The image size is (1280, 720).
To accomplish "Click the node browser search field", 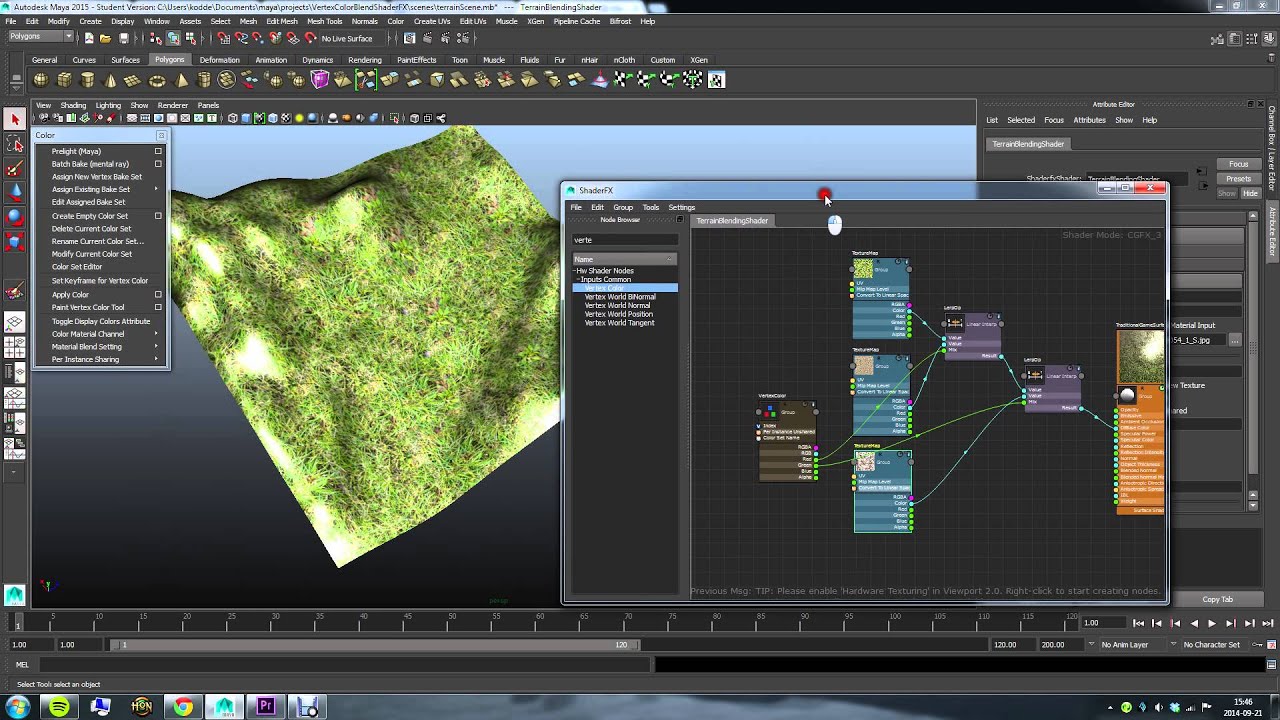I will point(624,240).
